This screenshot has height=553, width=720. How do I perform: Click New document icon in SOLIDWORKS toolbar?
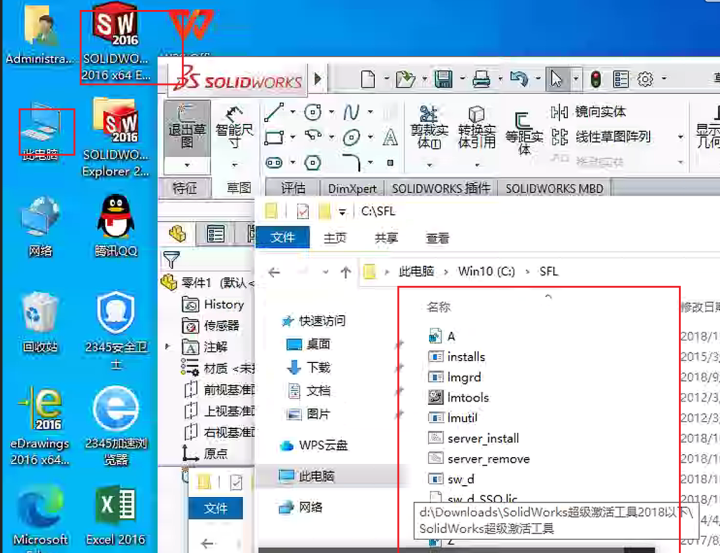point(368,79)
